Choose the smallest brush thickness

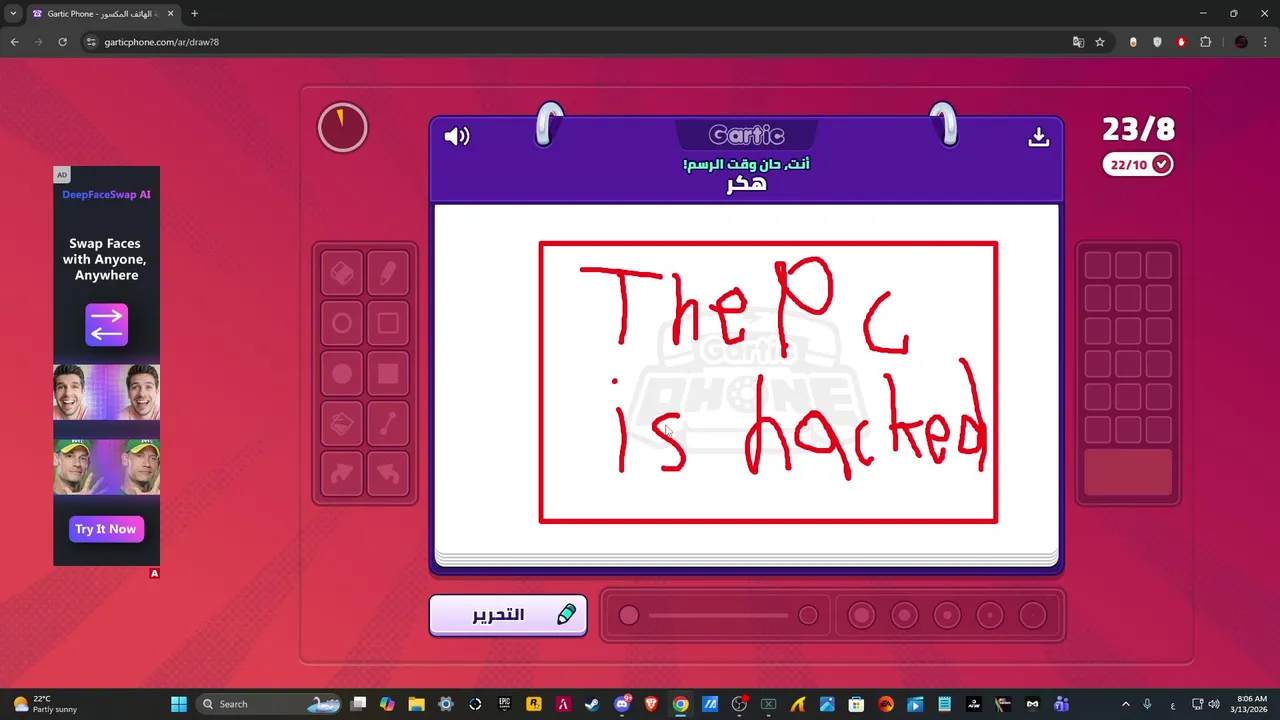coord(1033,616)
